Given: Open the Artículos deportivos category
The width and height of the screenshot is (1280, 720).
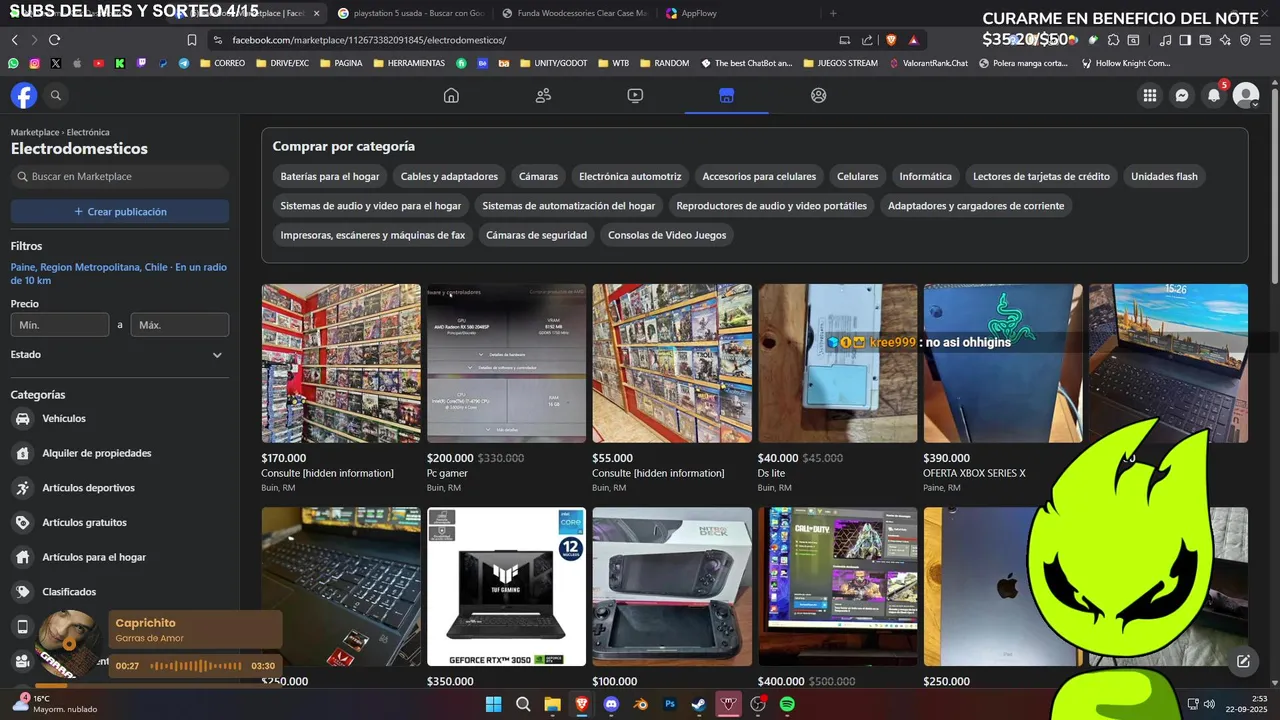Looking at the screenshot, I should [120, 488].
